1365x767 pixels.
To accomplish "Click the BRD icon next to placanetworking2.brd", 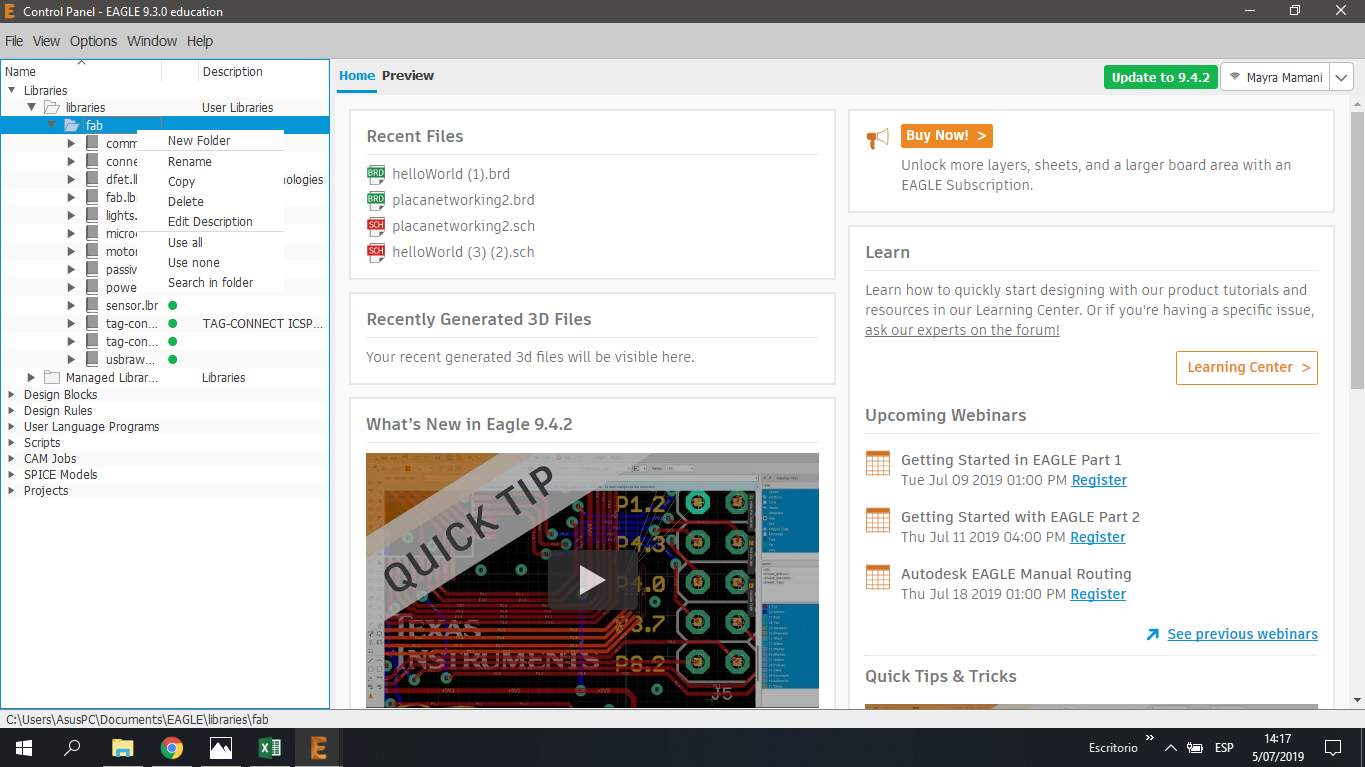I will tap(376, 200).
